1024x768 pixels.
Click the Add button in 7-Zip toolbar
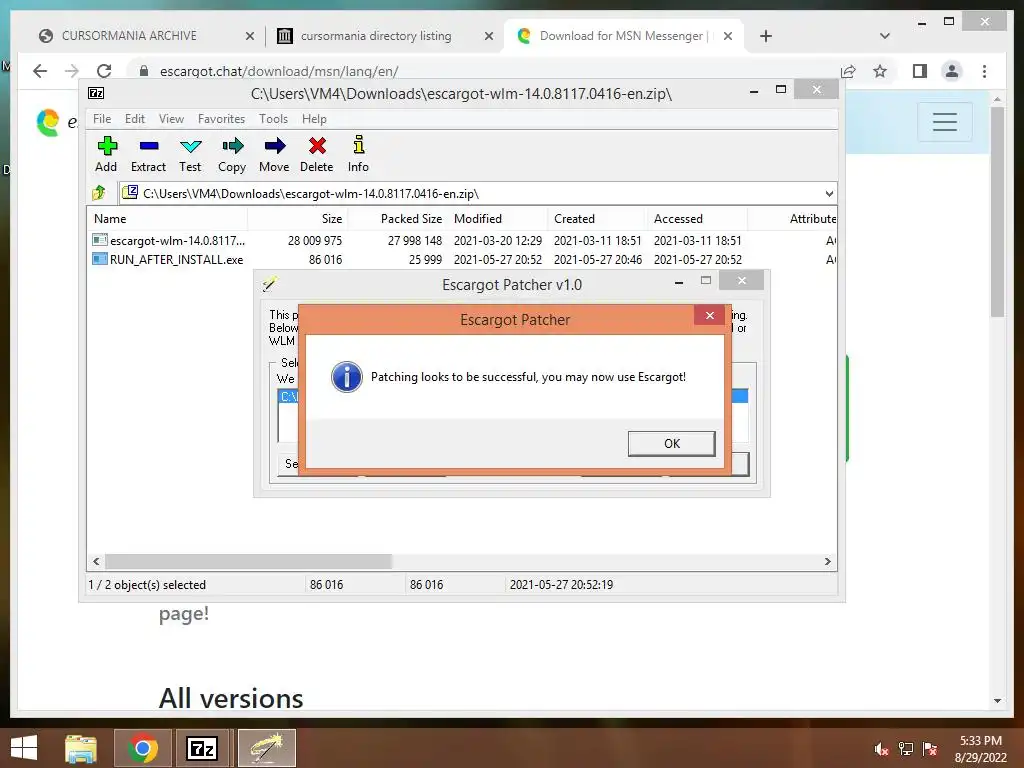(x=106, y=154)
